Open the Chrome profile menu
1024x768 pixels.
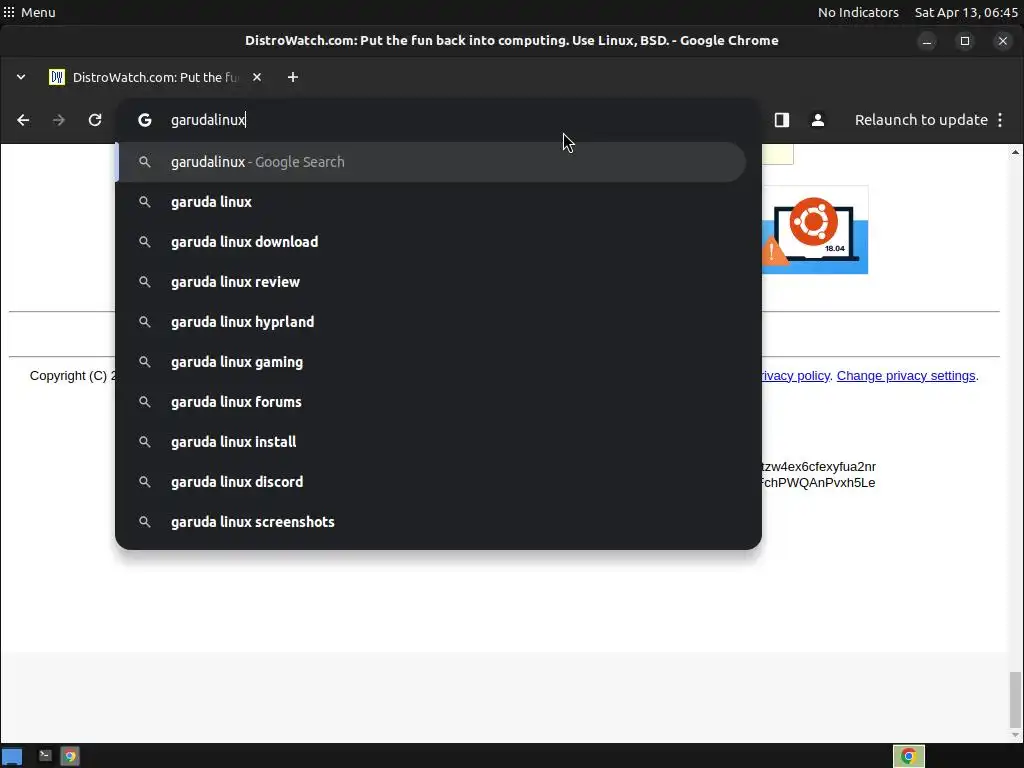(818, 120)
